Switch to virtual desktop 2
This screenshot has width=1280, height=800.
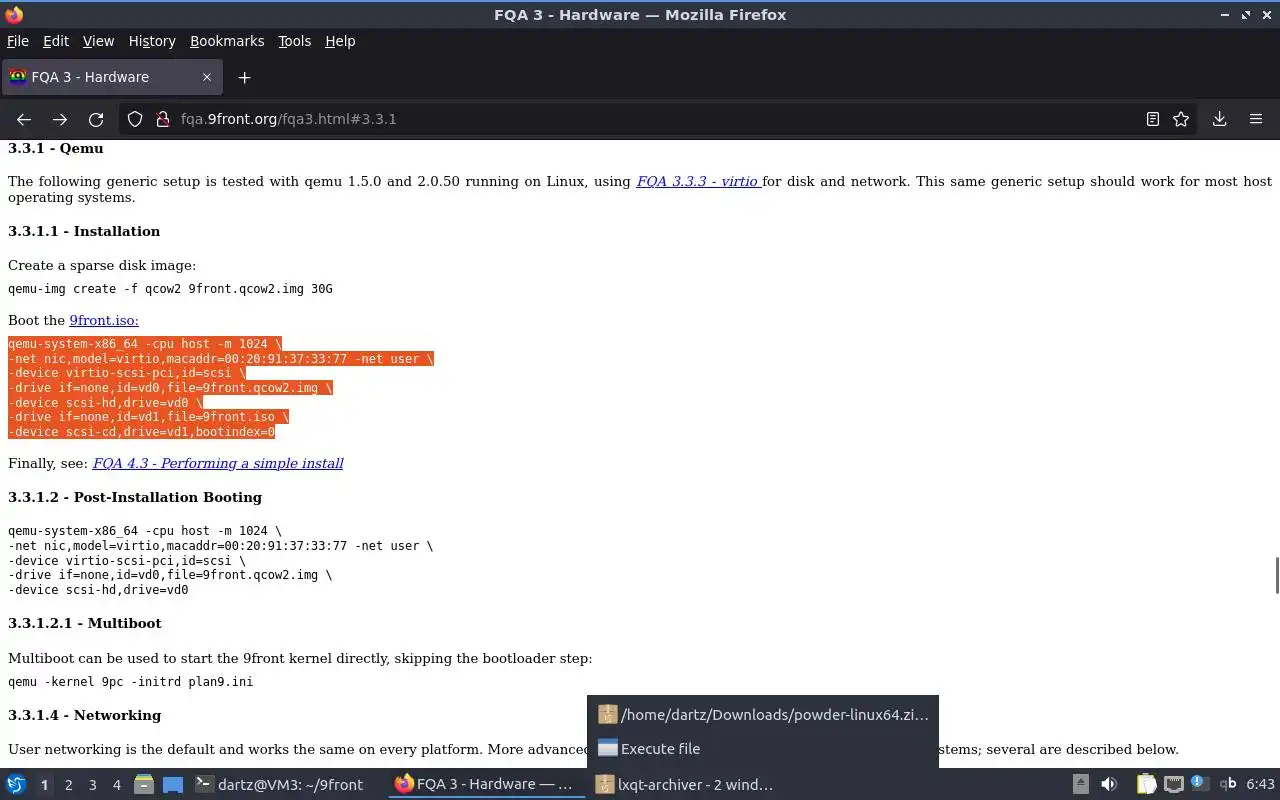click(x=68, y=785)
